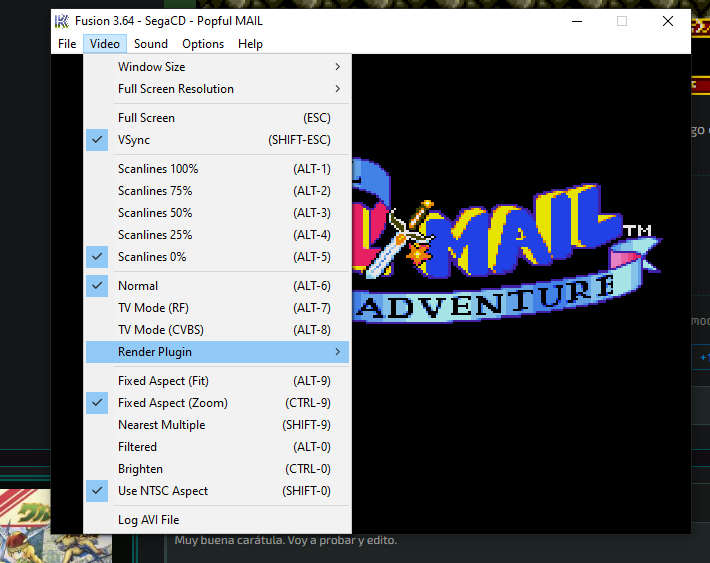Toggle the VSync option off
Viewport: 710px width, 563px height.
coord(217,140)
